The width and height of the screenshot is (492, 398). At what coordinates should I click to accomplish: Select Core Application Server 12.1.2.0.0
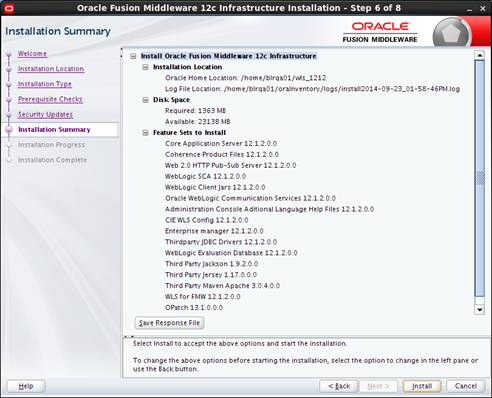click(221, 144)
